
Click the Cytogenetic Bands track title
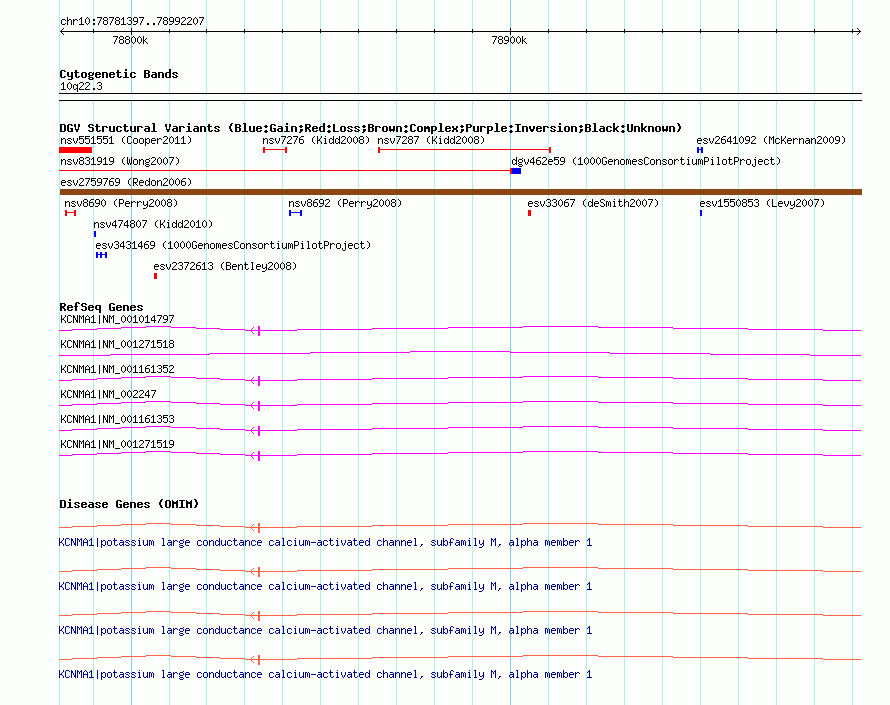[119, 74]
